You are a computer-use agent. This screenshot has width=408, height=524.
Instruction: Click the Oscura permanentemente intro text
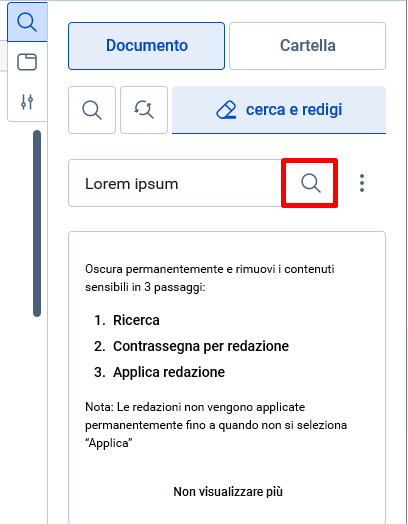210,278
